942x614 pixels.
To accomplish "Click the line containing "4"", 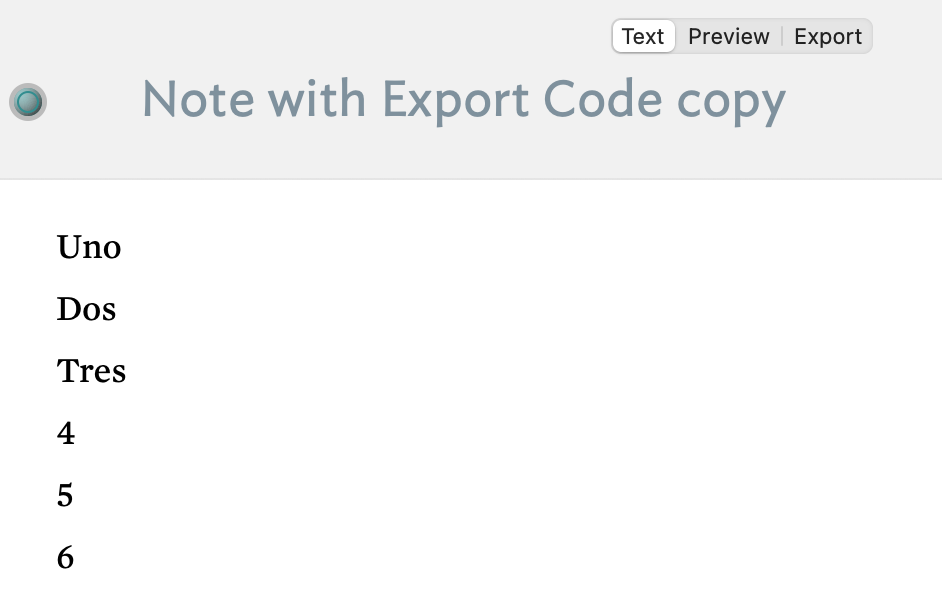I will (66, 433).
